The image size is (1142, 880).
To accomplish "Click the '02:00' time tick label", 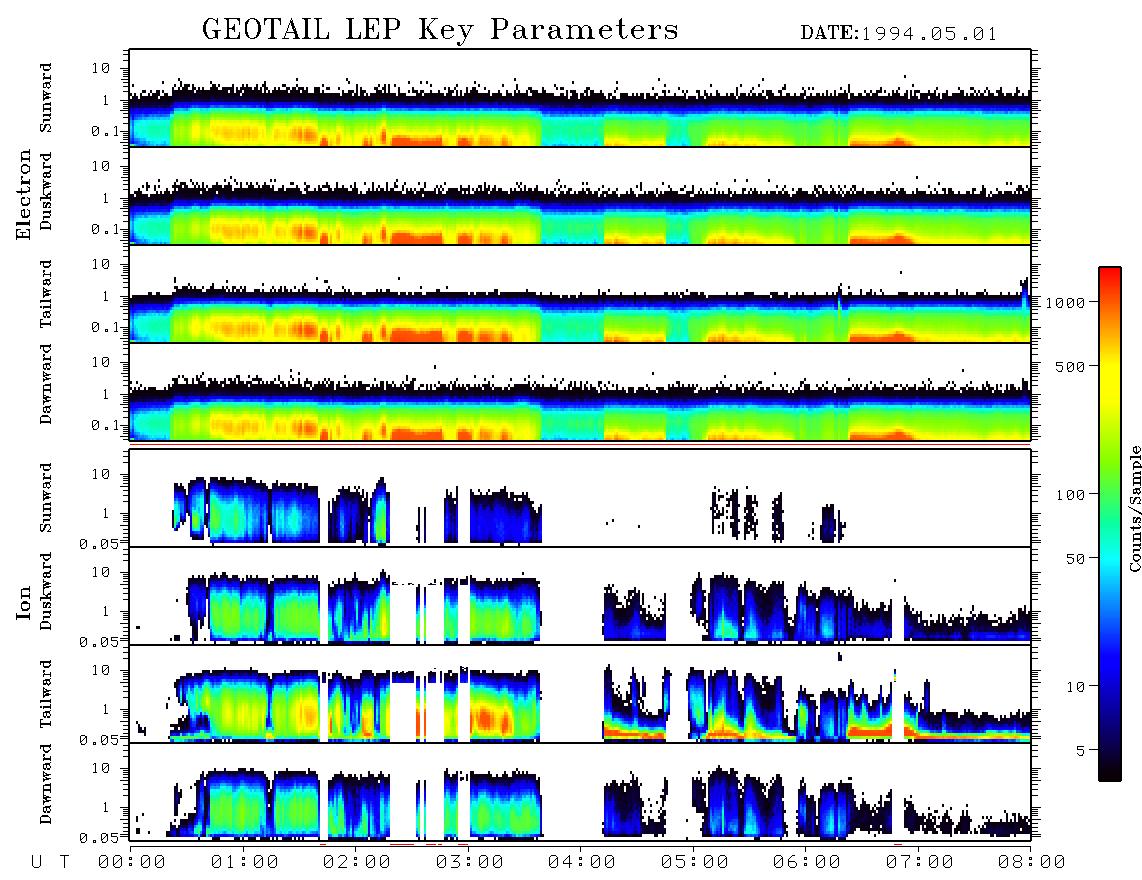I will click(x=357, y=863).
